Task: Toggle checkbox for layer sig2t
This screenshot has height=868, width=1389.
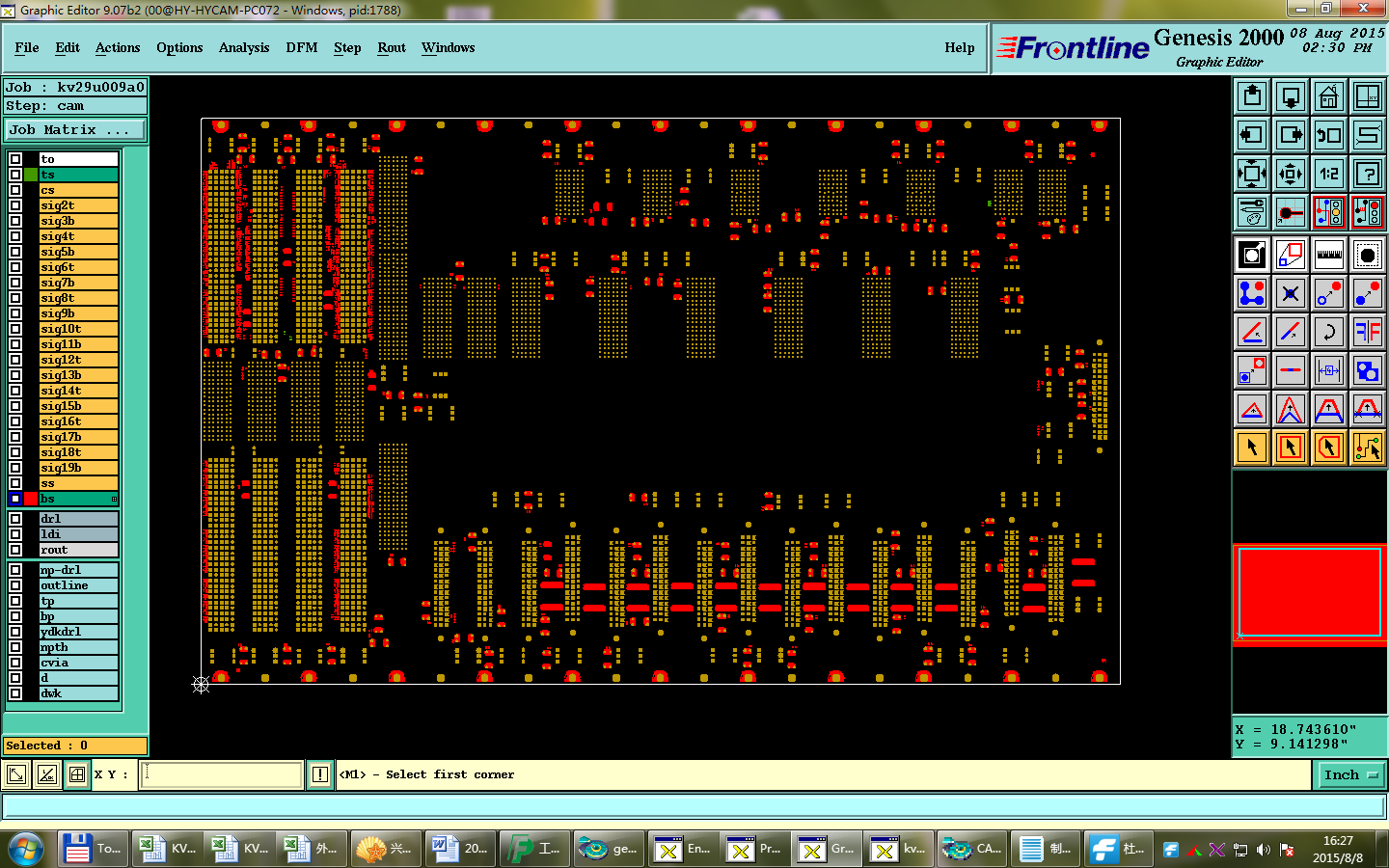Action: pyautogui.click(x=15, y=205)
